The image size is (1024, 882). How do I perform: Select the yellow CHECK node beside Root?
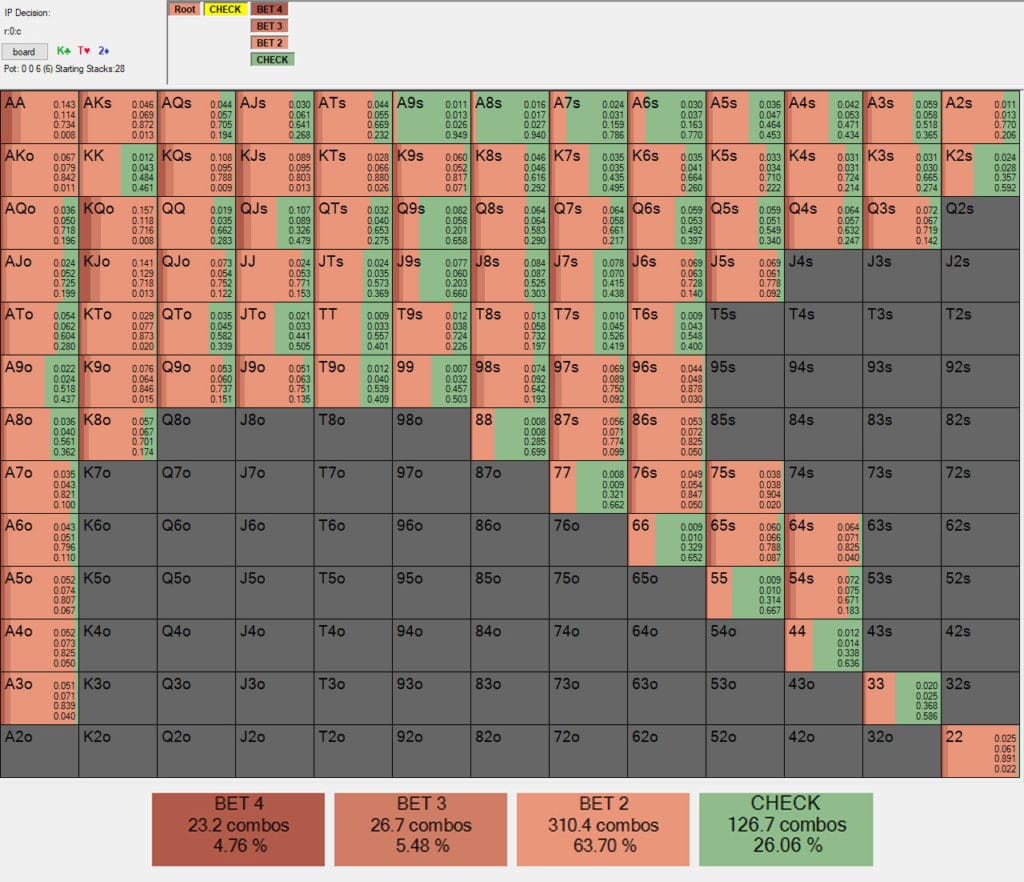point(225,9)
